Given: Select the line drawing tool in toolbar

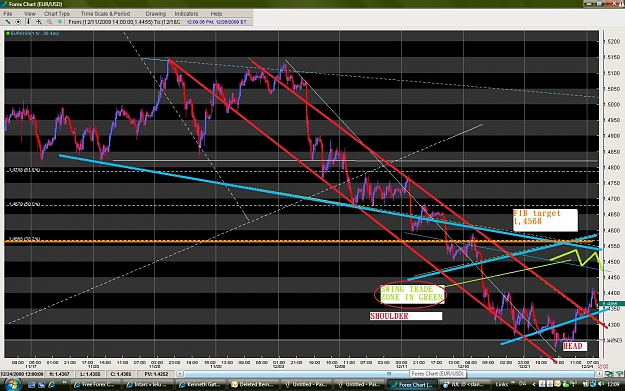Looking at the screenshot, I should pos(8,22).
